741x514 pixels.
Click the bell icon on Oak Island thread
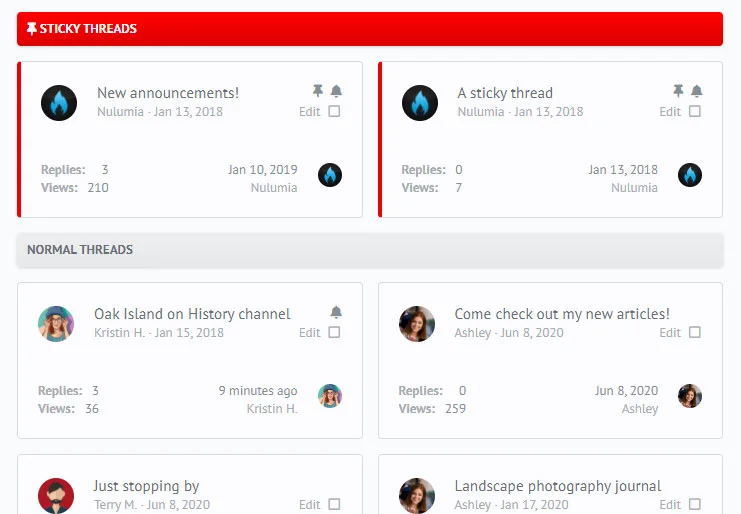336,312
